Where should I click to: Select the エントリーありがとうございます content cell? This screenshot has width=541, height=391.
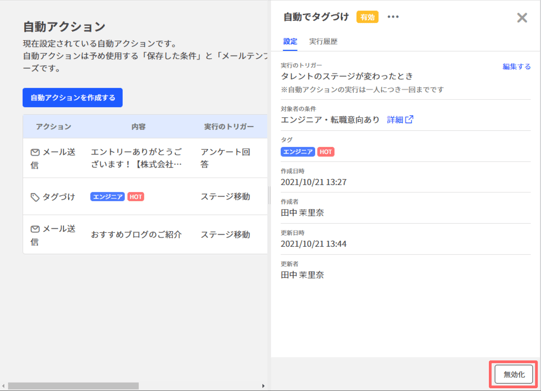(136, 158)
